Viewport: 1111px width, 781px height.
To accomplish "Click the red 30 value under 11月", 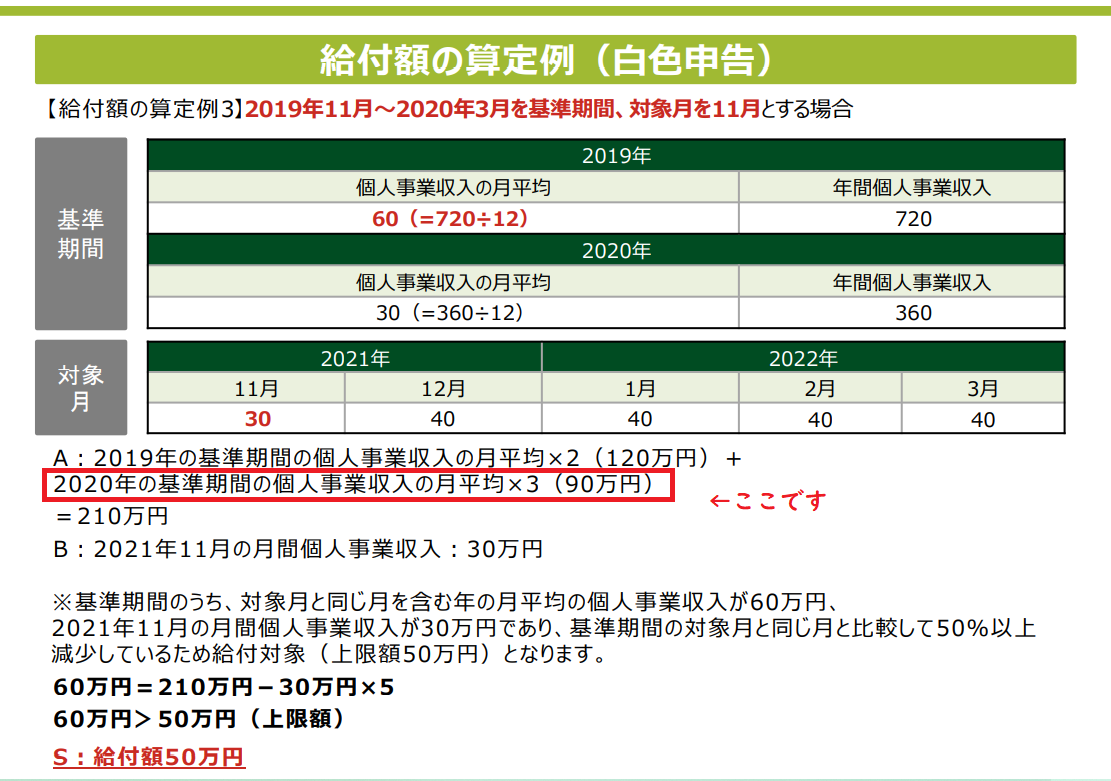I will [x=247, y=419].
